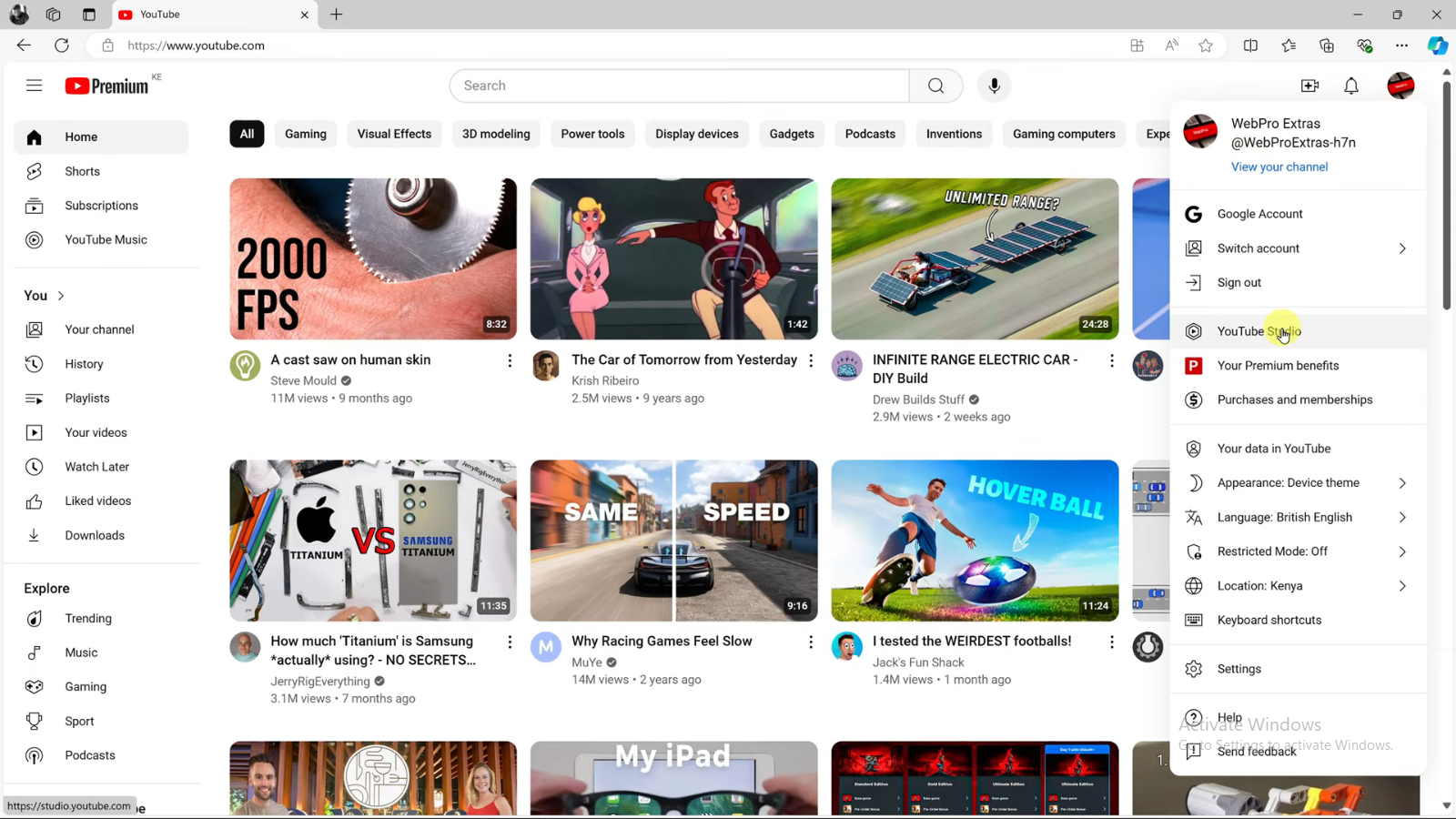1456x819 pixels.
Task: Click the browser favorites star icon
Action: tap(1206, 45)
